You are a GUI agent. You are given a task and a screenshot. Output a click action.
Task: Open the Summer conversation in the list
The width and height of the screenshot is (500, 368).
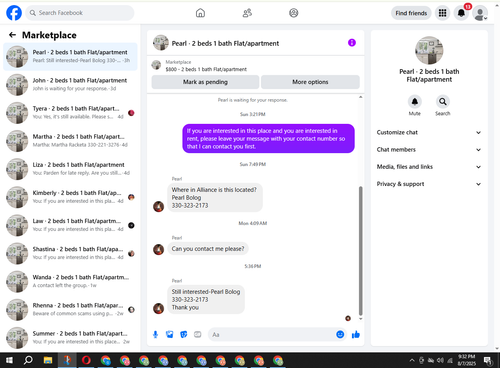(70, 337)
